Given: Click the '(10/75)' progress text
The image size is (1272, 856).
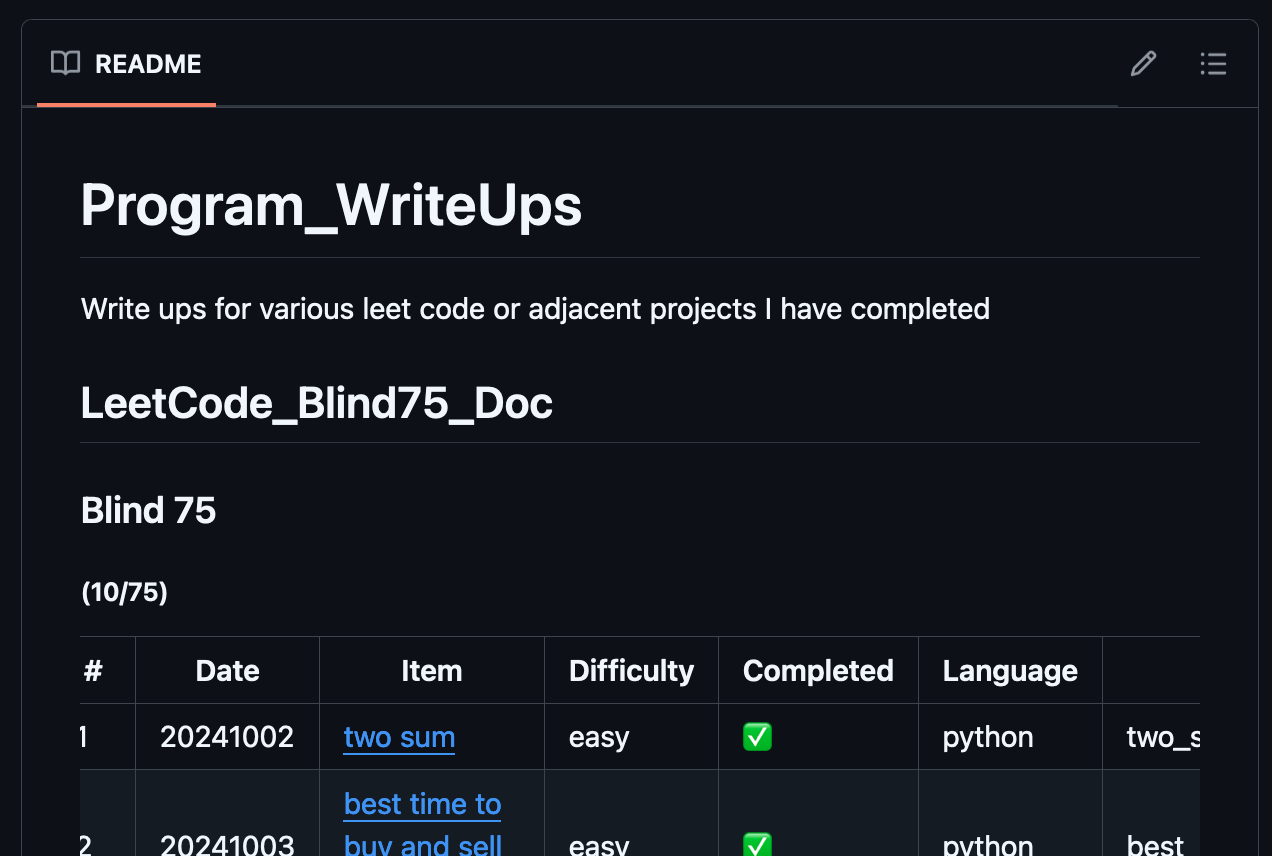Looking at the screenshot, I should (x=124, y=593).
